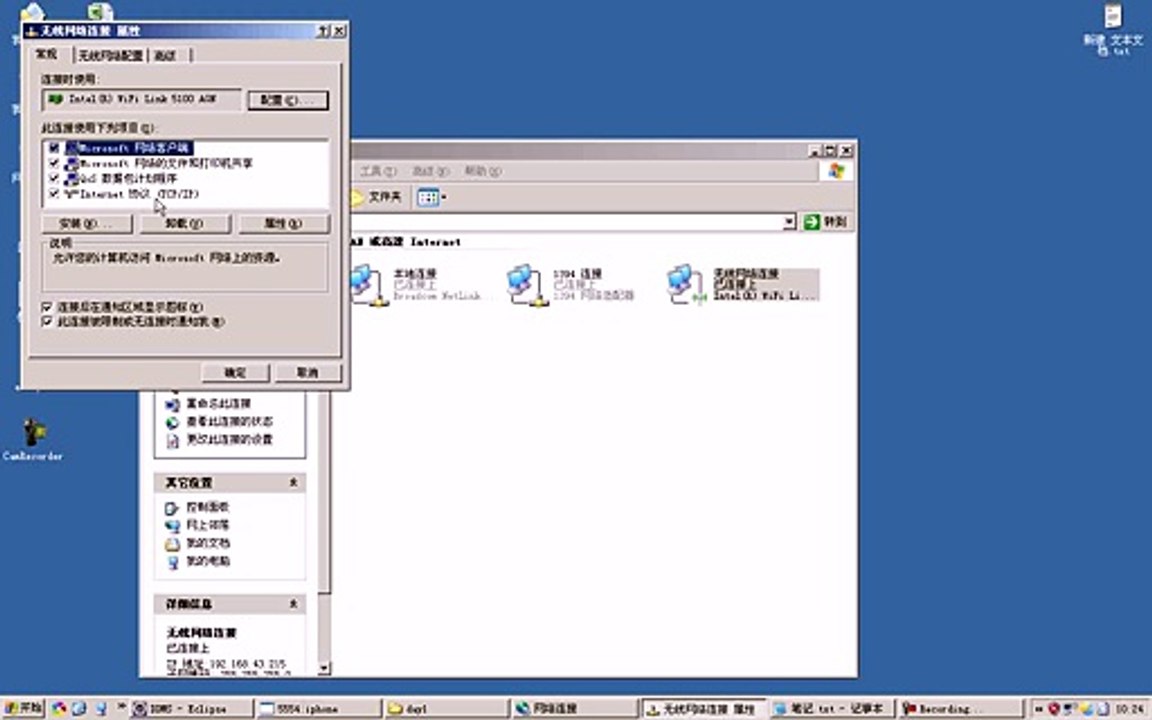Click the 转到 go button
This screenshot has width=1152, height=720.
pyautogui.click(x=826, y=222)
